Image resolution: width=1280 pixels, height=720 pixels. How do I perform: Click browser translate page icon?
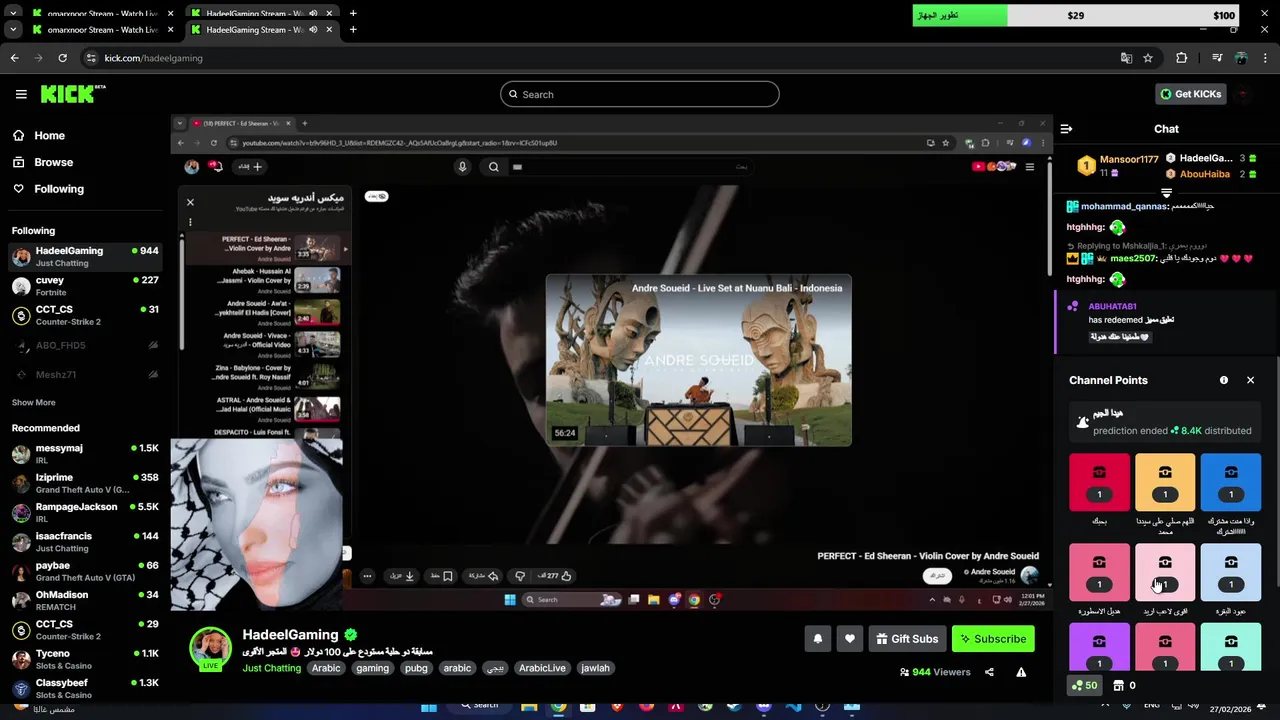pyautogui.click(x=1126, y=58)
